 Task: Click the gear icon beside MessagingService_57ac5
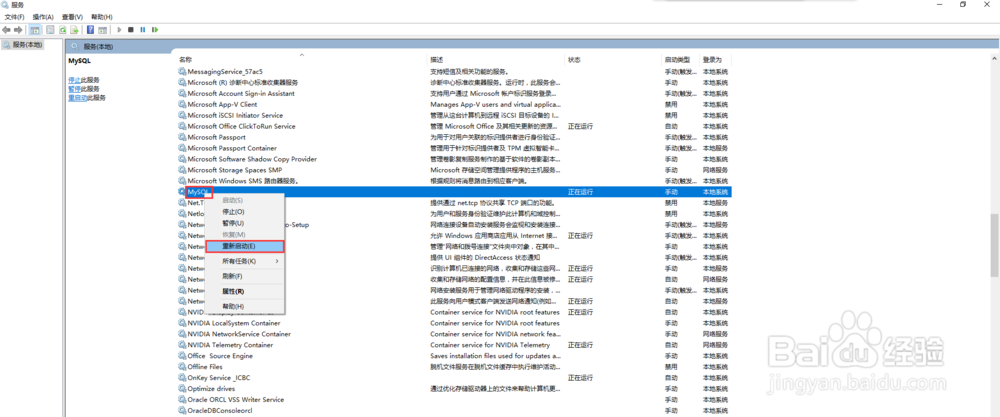(x=182, y=71)
